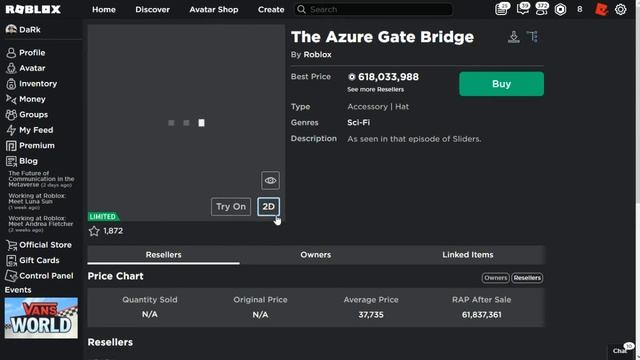Click the Gift Cards icon
640x360 pixels.
coord(11,260)
